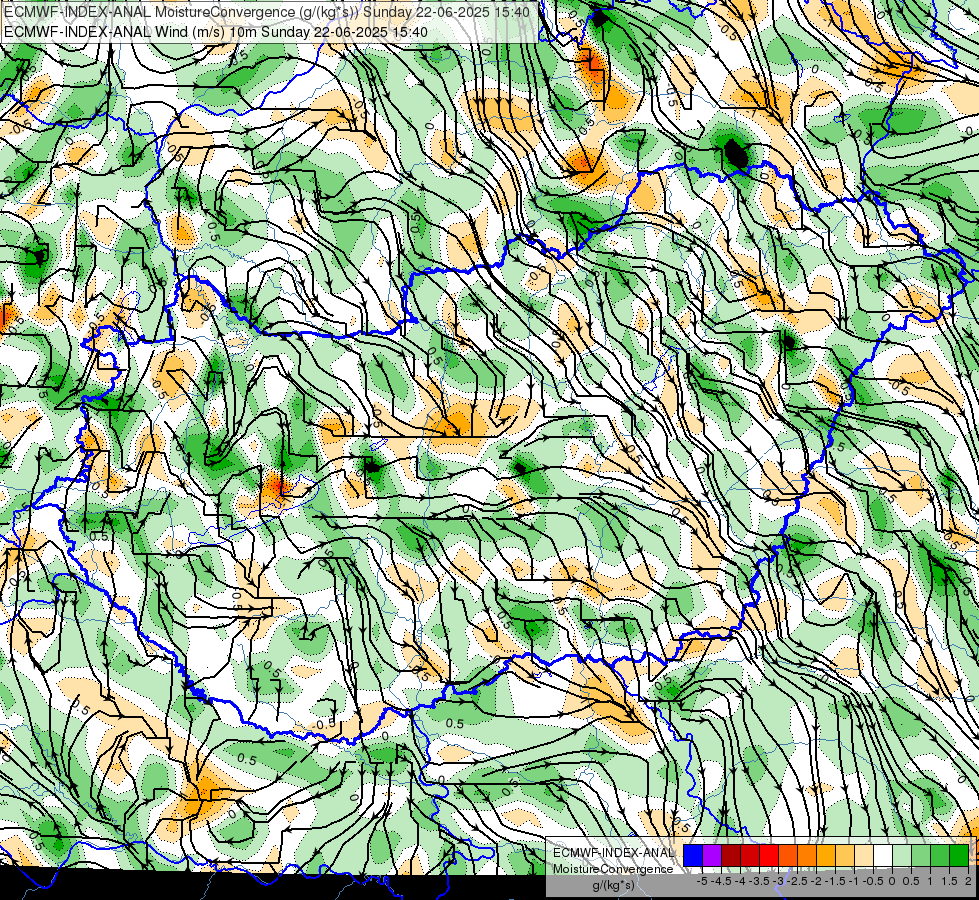This screenshot has width=979, height=900.
Task: Click the -4.5 legend tick label
Action: [x=721, y=881]
